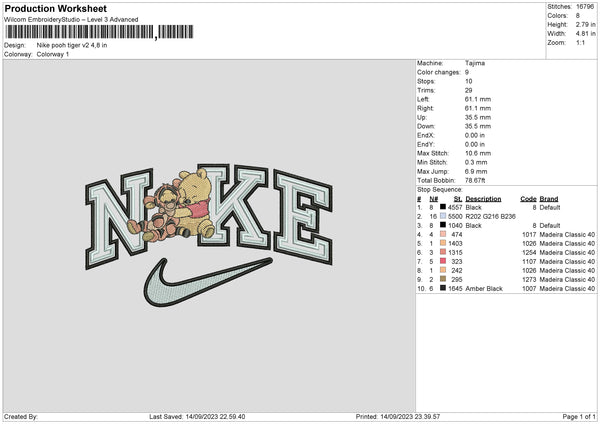Click the Wilcom EmbroideryStudio Level 3 Advanced text
Screen dimensions: 600x424
(71, 20)
